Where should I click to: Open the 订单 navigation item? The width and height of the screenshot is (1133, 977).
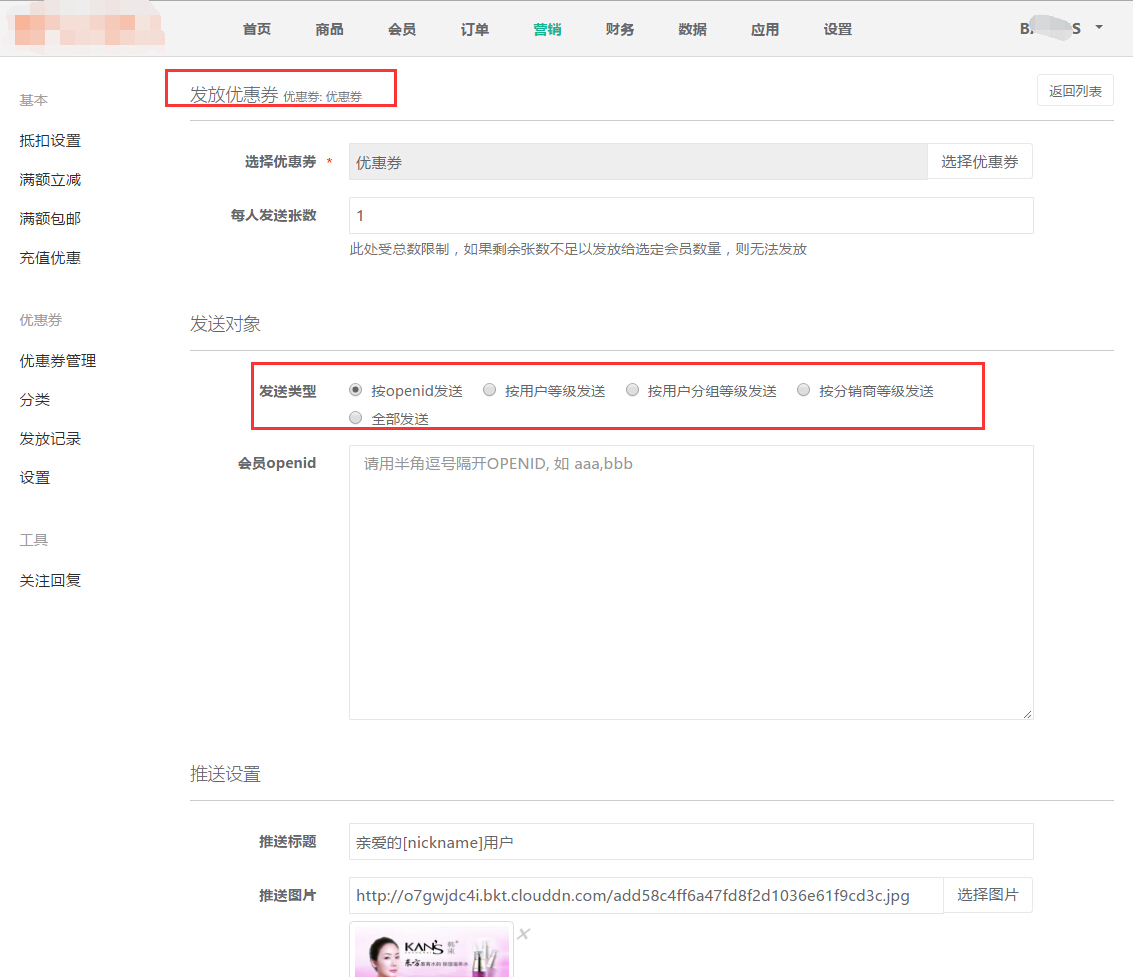point(475,29)
